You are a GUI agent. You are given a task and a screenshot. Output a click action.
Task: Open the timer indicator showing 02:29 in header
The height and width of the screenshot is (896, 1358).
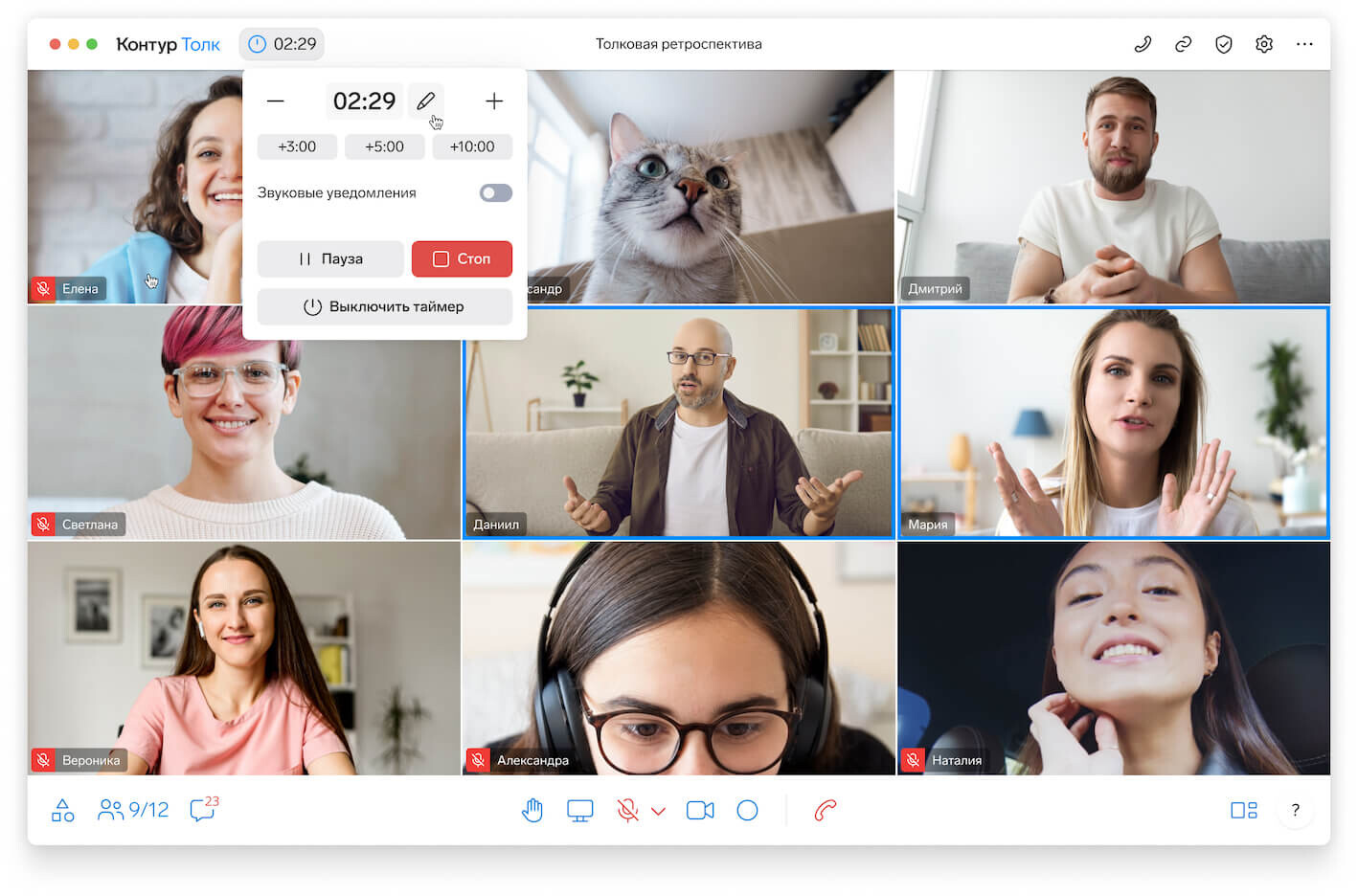pos(282,44)
